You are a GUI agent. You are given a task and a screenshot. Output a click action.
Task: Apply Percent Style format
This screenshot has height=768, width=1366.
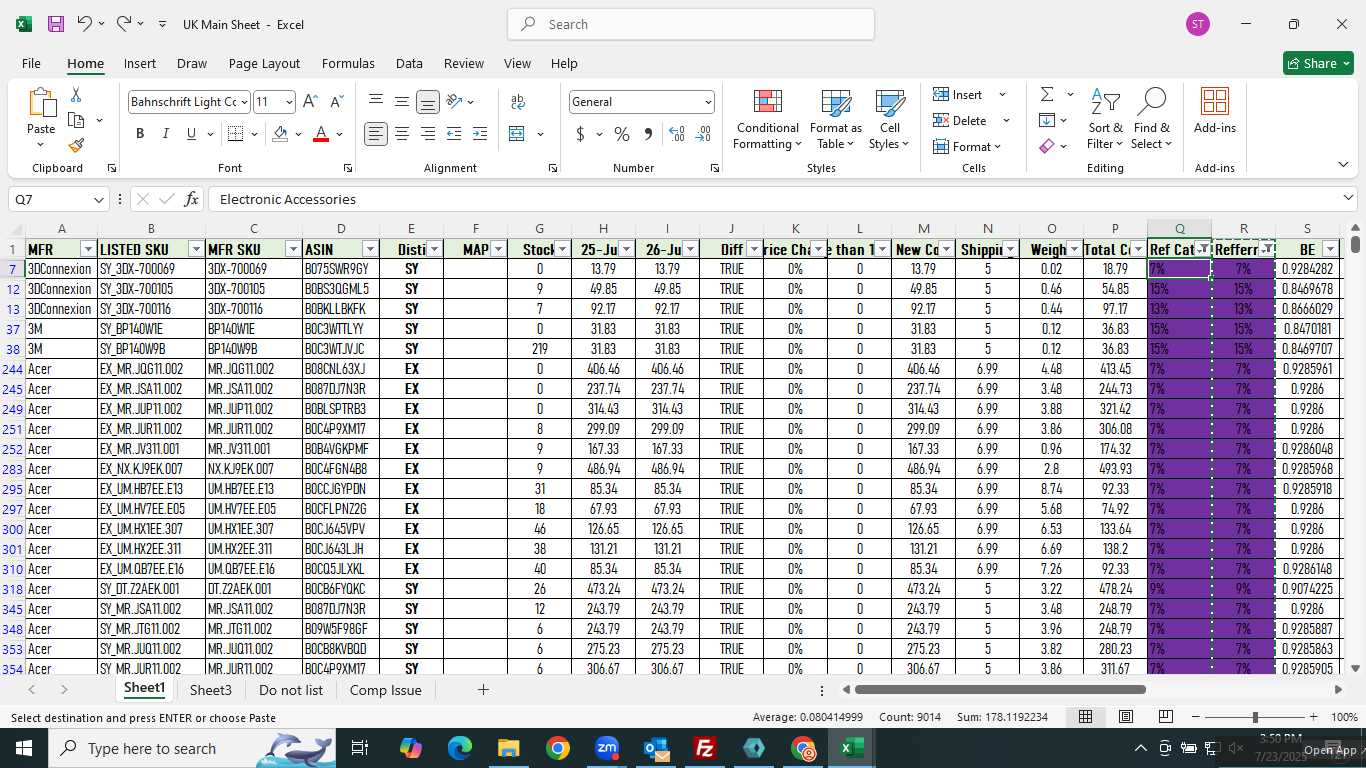pyautogui.click(x=622, y=134)
